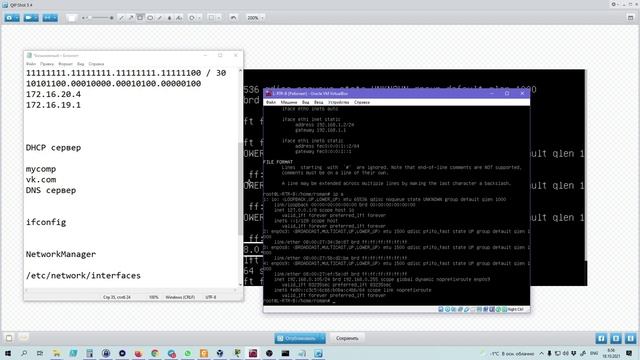640x360 pixels.
Task: Open the Машина menu in VirtualBox window
Action: (289, 102)
